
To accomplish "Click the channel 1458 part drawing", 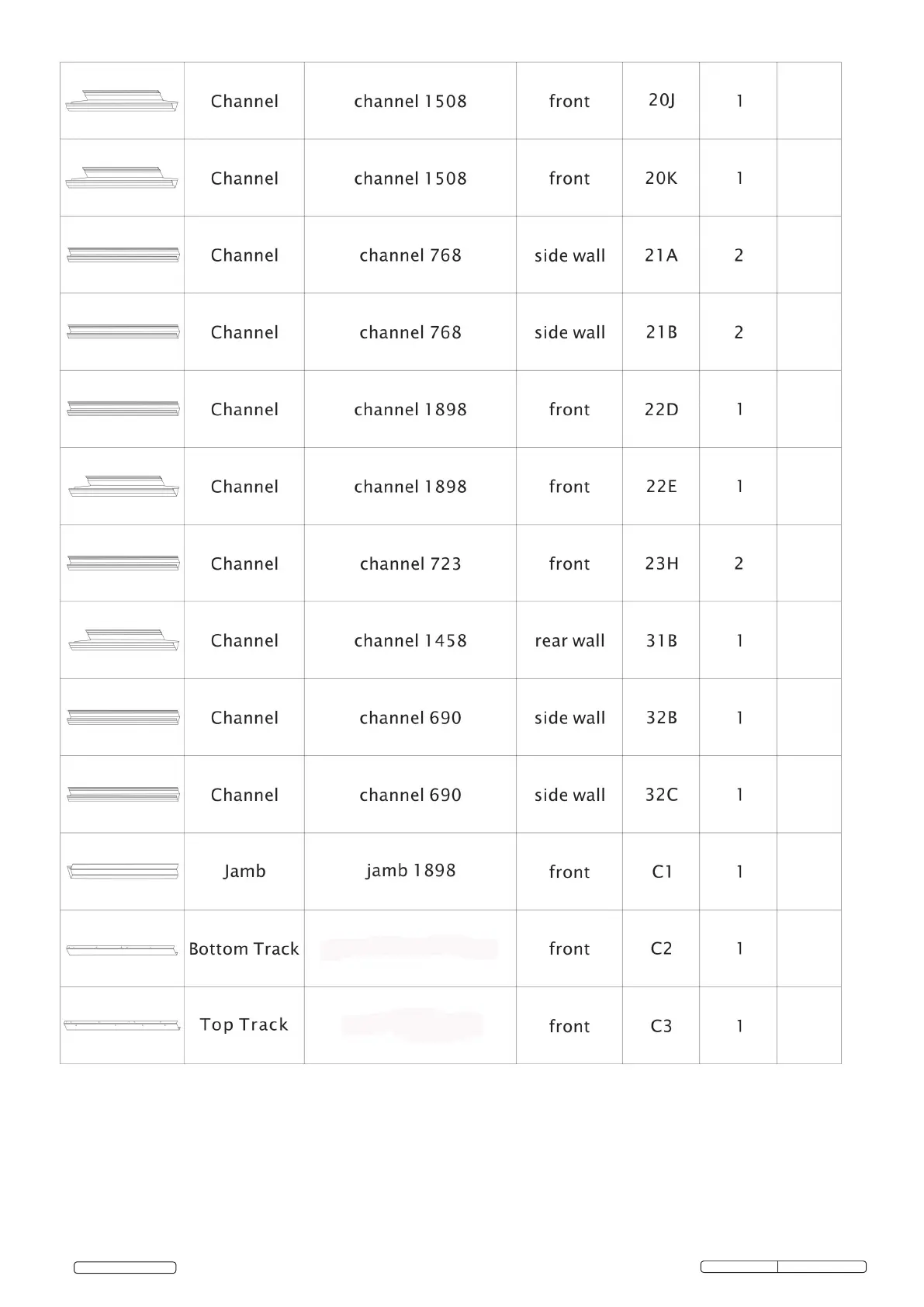I will pyautogui.click(x=123, y=640).
